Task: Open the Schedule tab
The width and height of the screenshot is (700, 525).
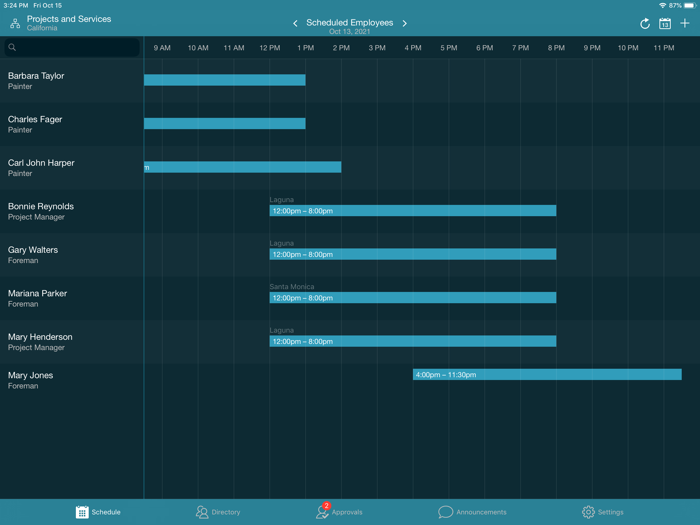Action: point(98,512)
